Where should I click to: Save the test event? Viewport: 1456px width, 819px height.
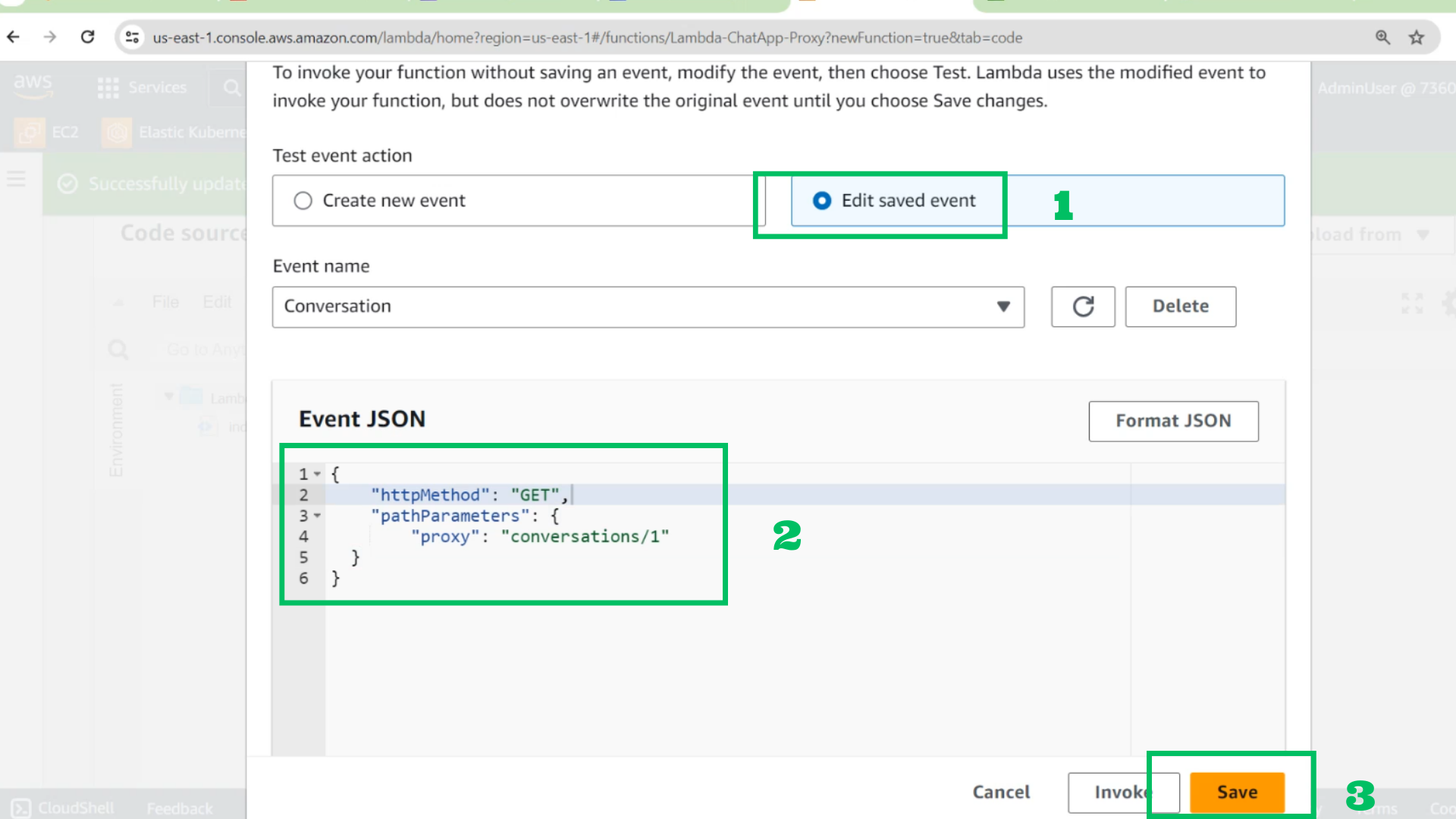pos(1237,792)
